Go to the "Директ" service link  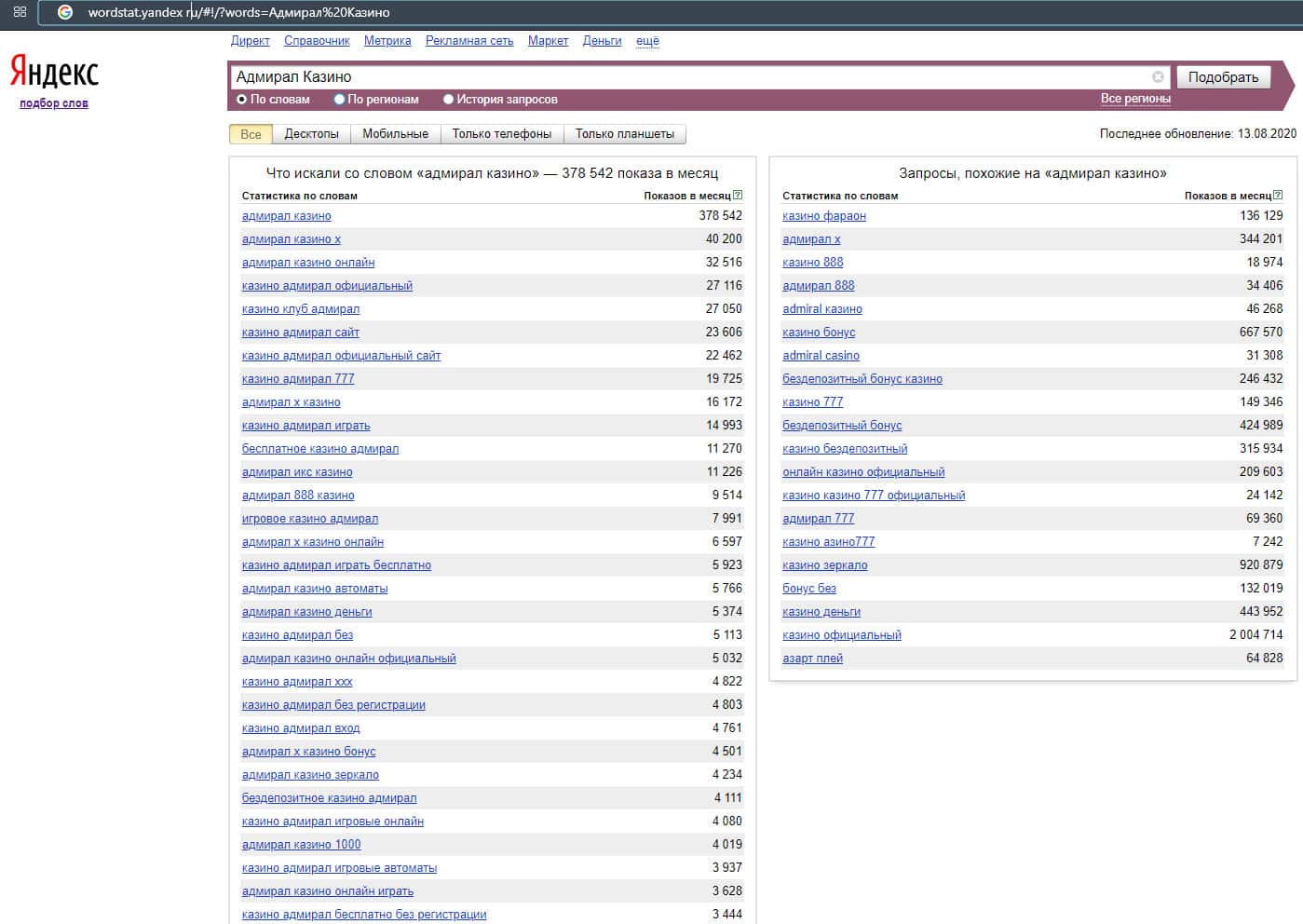(x=250, y=41)
